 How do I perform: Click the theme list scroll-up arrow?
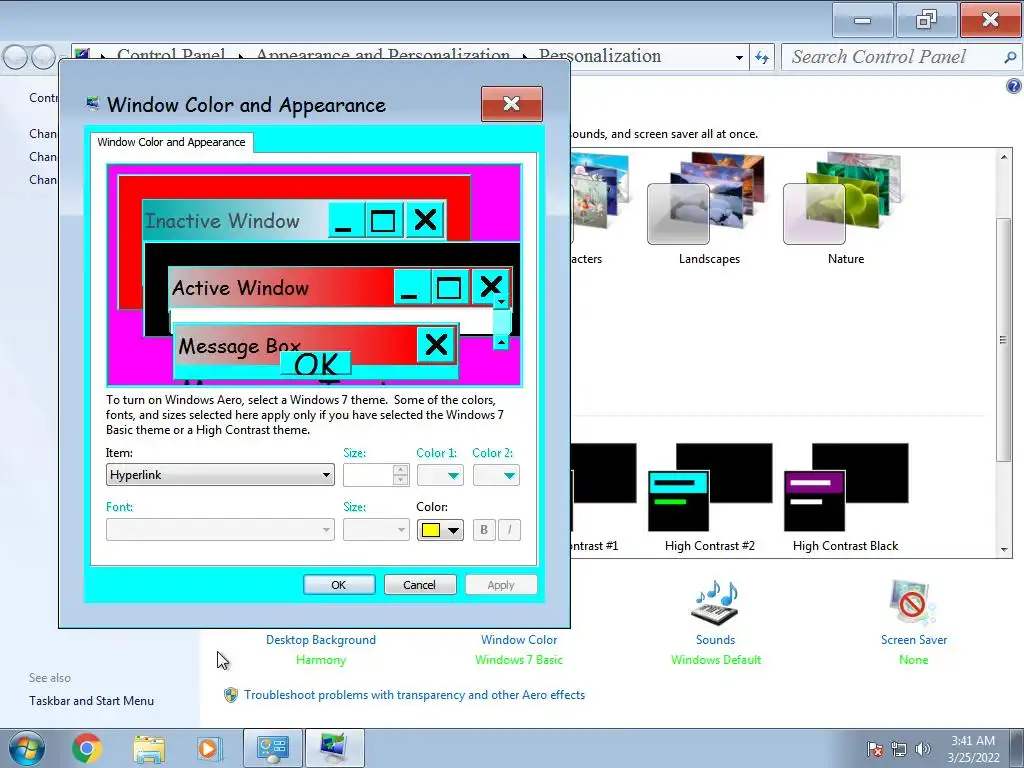[1004, 157]
